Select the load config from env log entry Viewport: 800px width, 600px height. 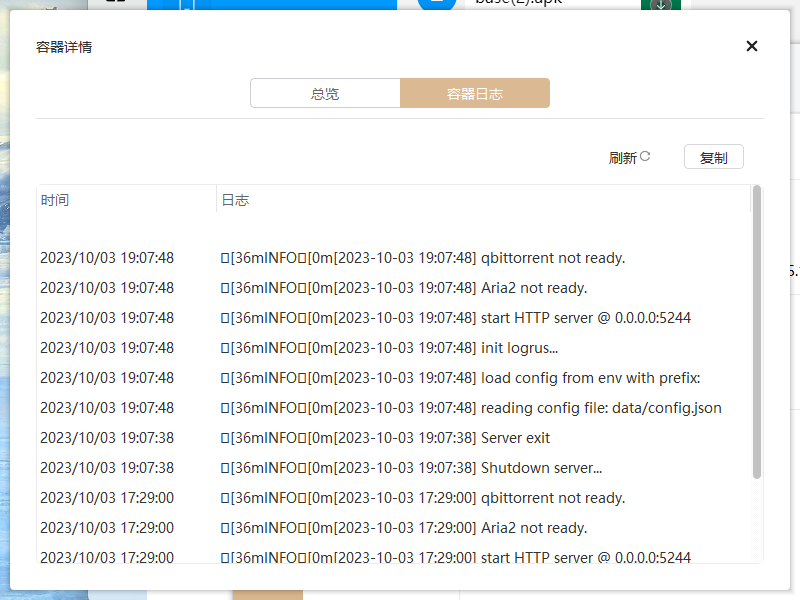[393, 378]
